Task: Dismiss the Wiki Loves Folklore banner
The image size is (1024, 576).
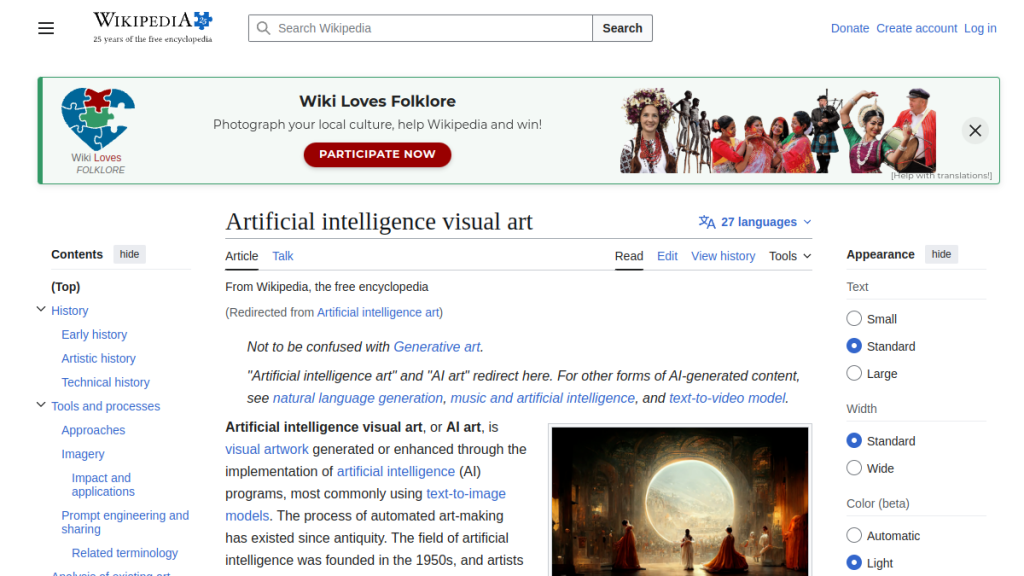Action: coord(975,130)
